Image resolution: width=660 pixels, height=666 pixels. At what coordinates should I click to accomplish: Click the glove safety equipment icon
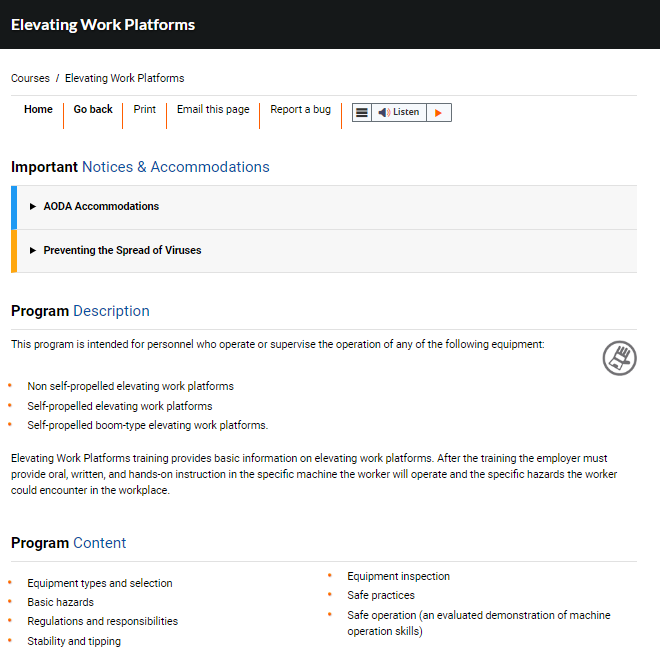619,358
